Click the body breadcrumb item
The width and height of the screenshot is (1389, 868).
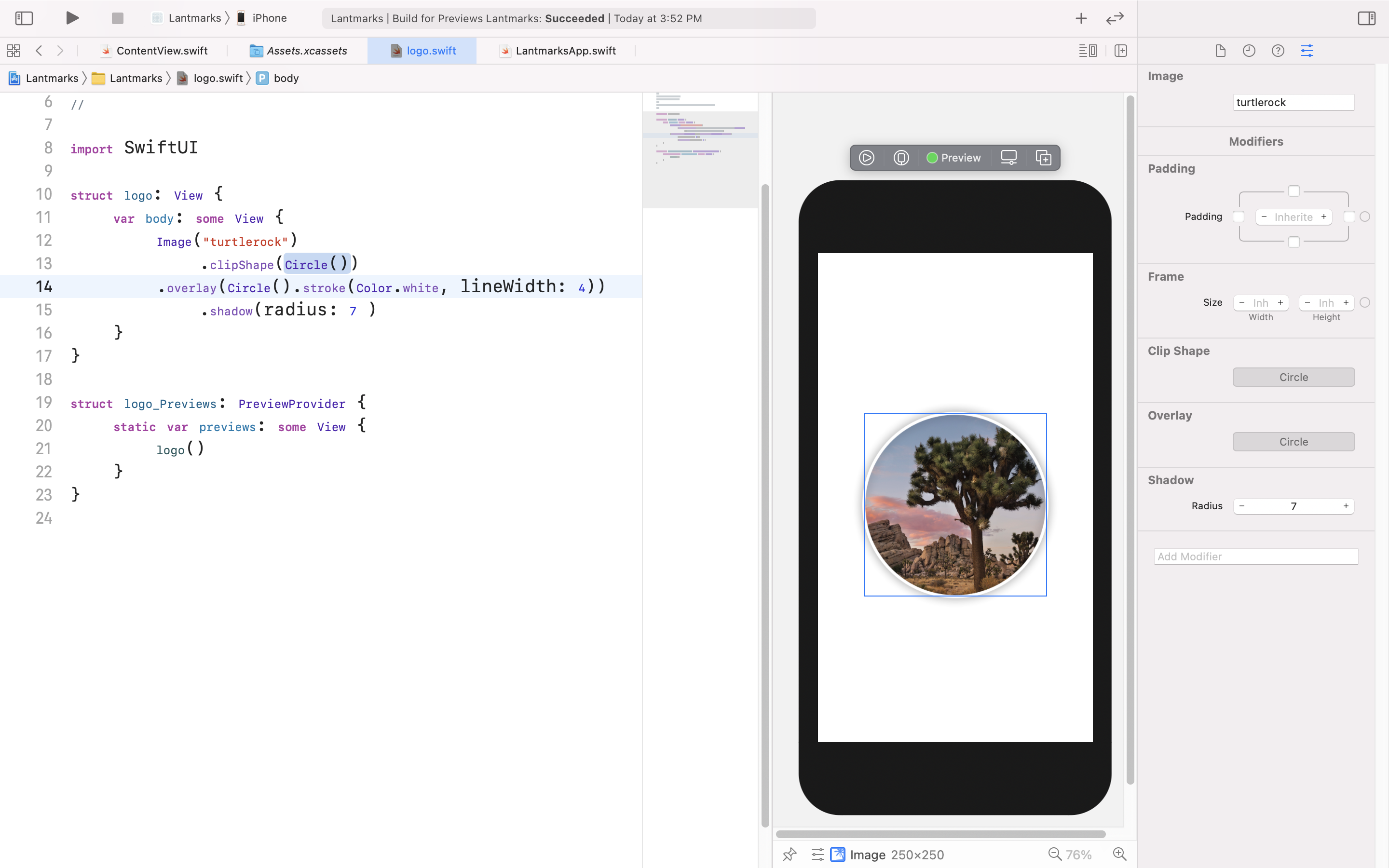(x=285, y=78)
